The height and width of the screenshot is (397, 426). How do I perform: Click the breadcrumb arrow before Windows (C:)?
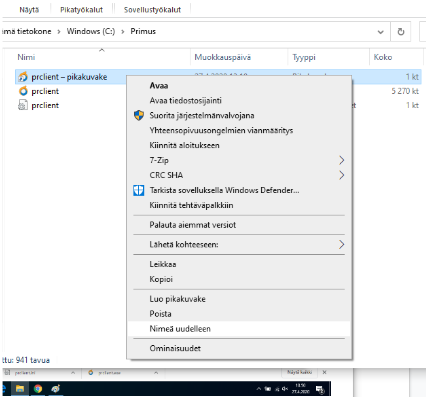(59, 32)
